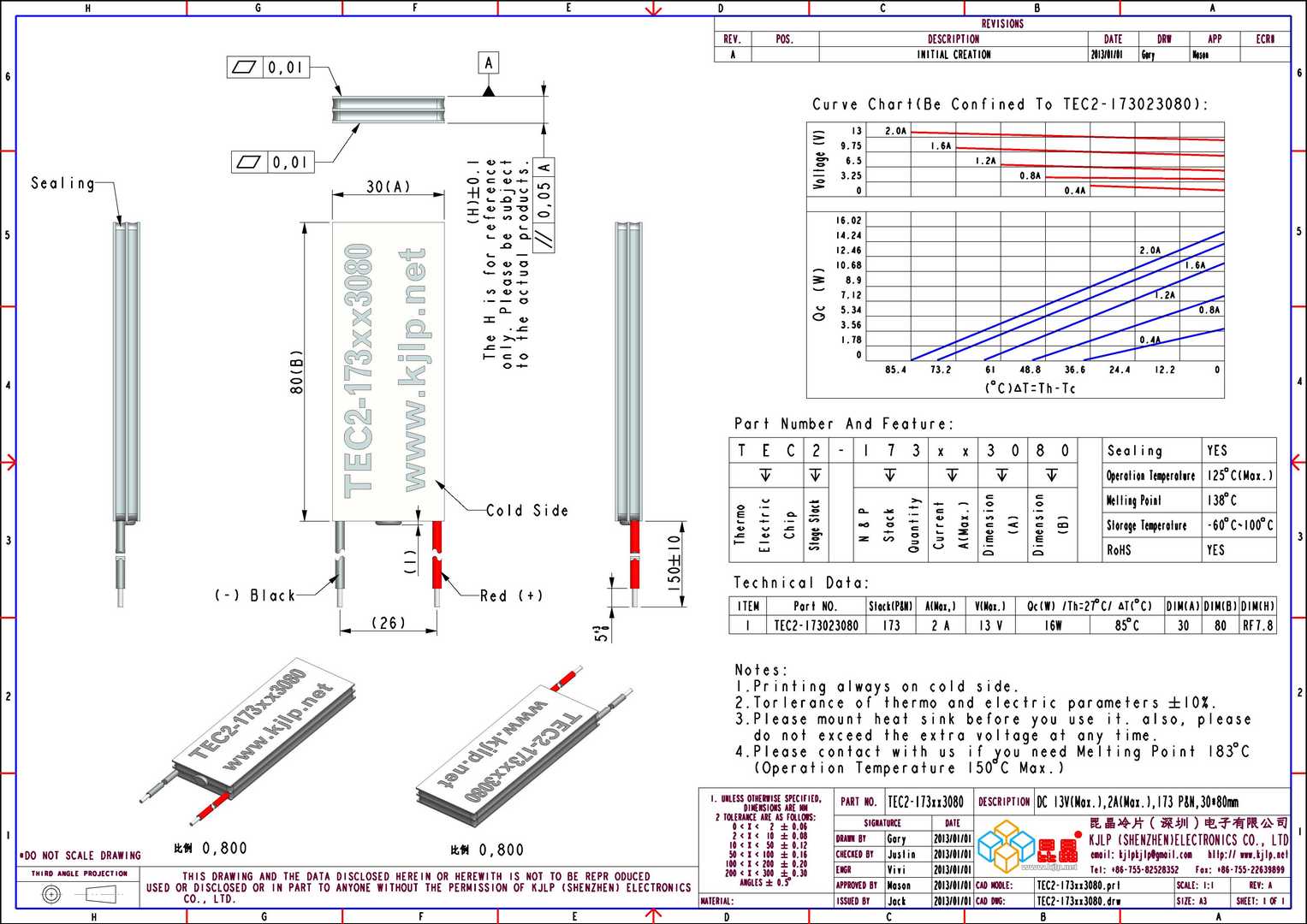This screenshot has width=1307, height=924.
Task: Click note 2 about thermo and electric tolerance
Action: click(975, 702)
